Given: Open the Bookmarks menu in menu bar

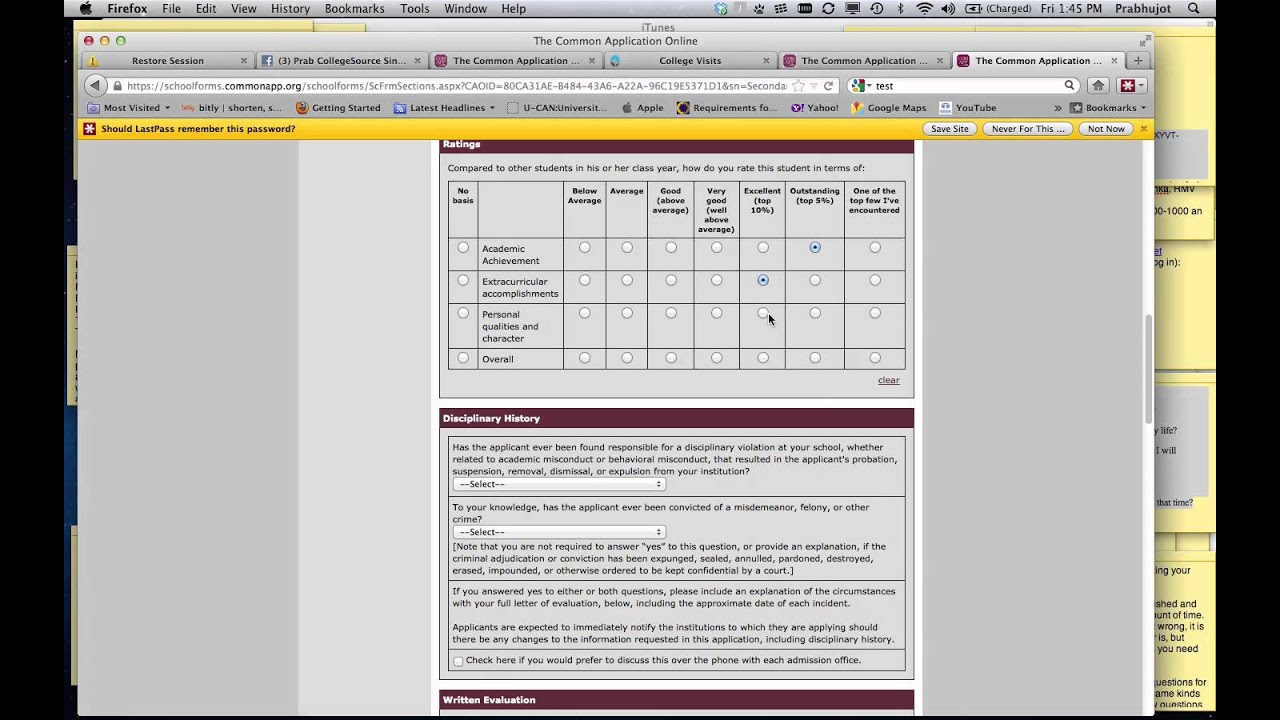Looking at the screenshot, I should click(355, 9).
